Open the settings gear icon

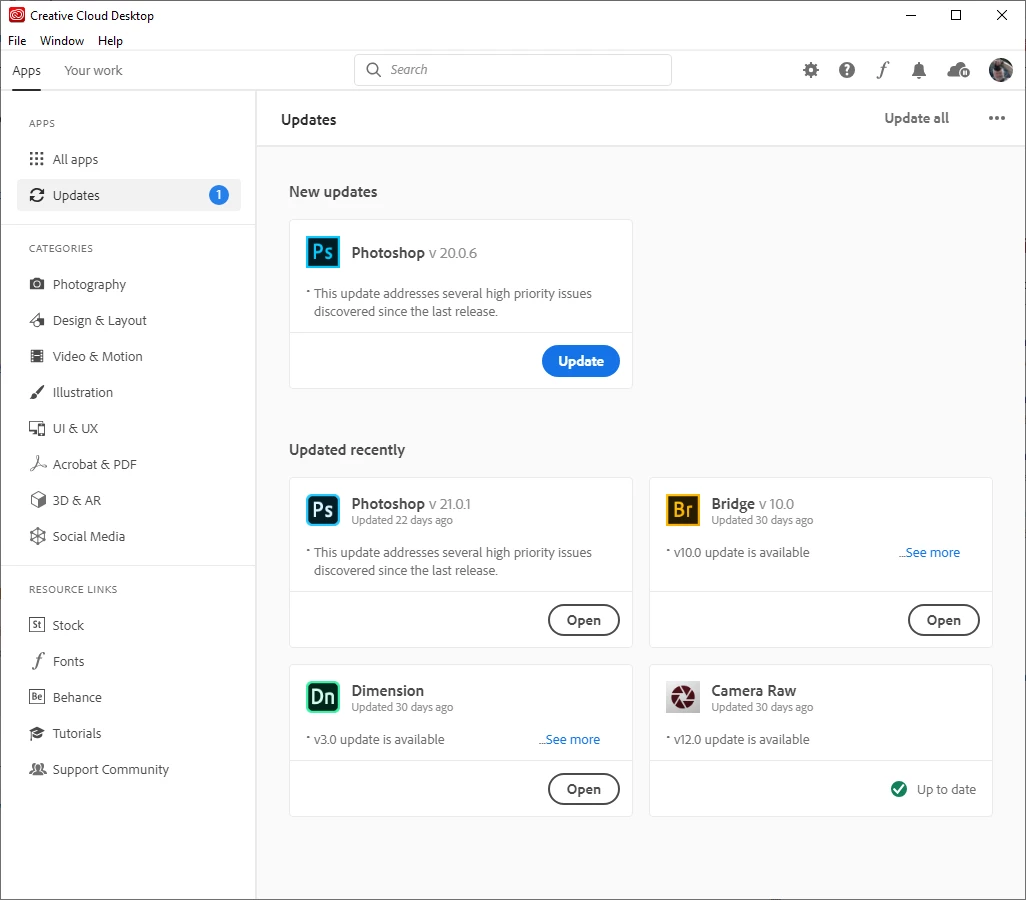coord(811,70)
